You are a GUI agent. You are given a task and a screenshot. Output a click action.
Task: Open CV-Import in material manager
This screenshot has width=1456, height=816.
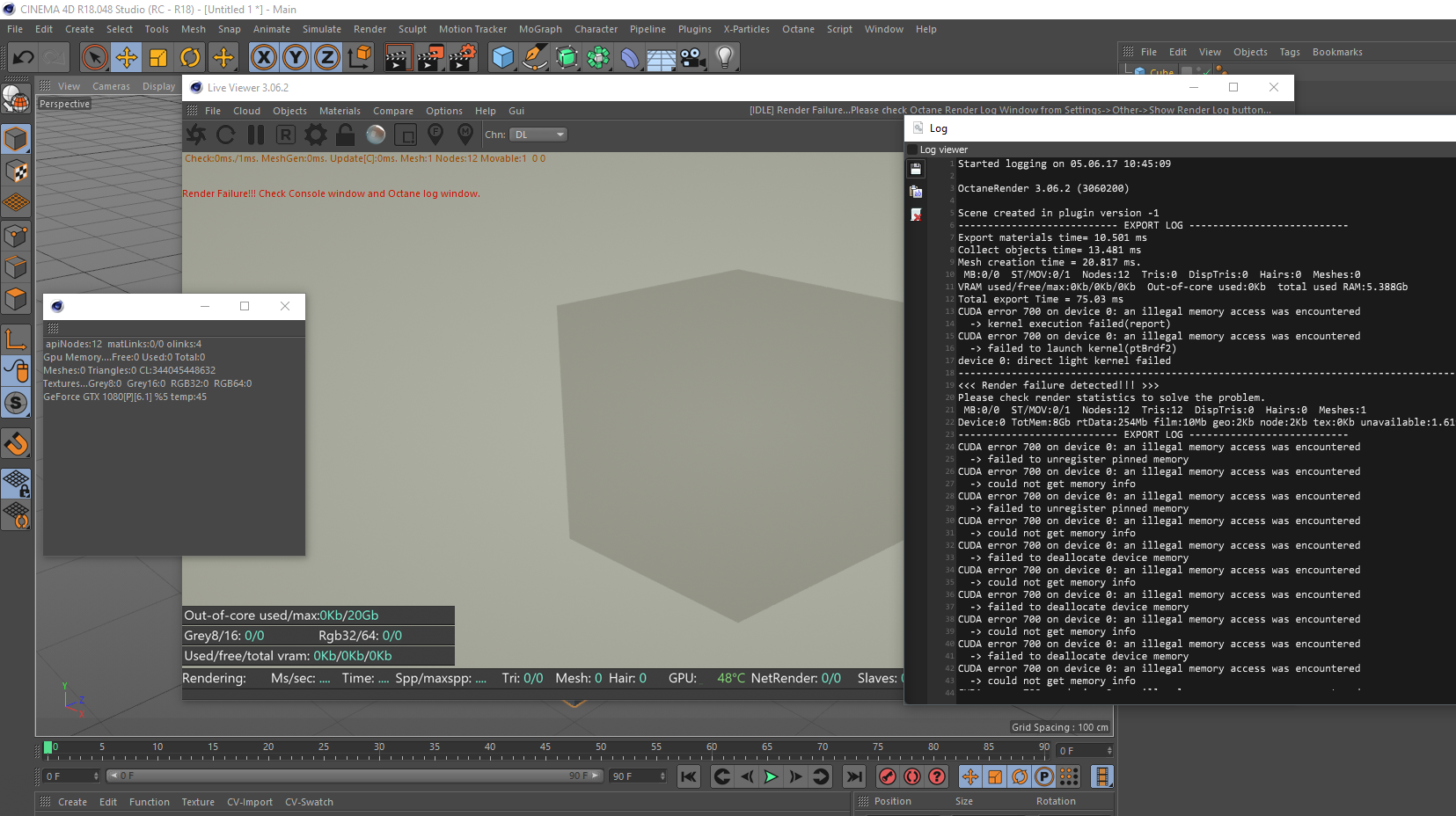(x=250, y=802)
